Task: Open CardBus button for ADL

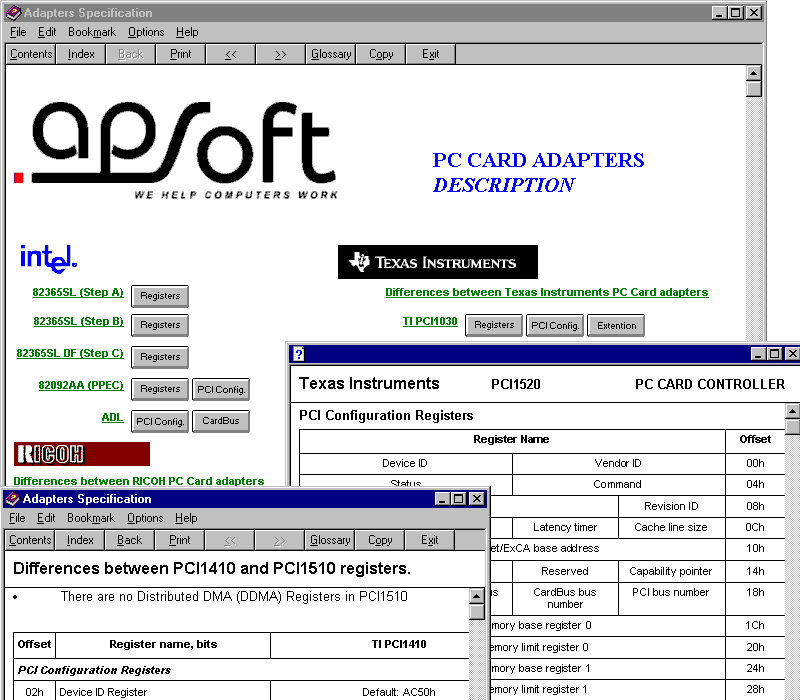Action: pos(221,421)
